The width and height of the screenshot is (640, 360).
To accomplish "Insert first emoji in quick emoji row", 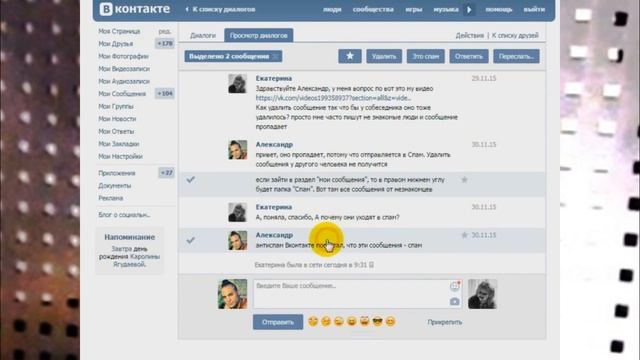I will 313,322.
